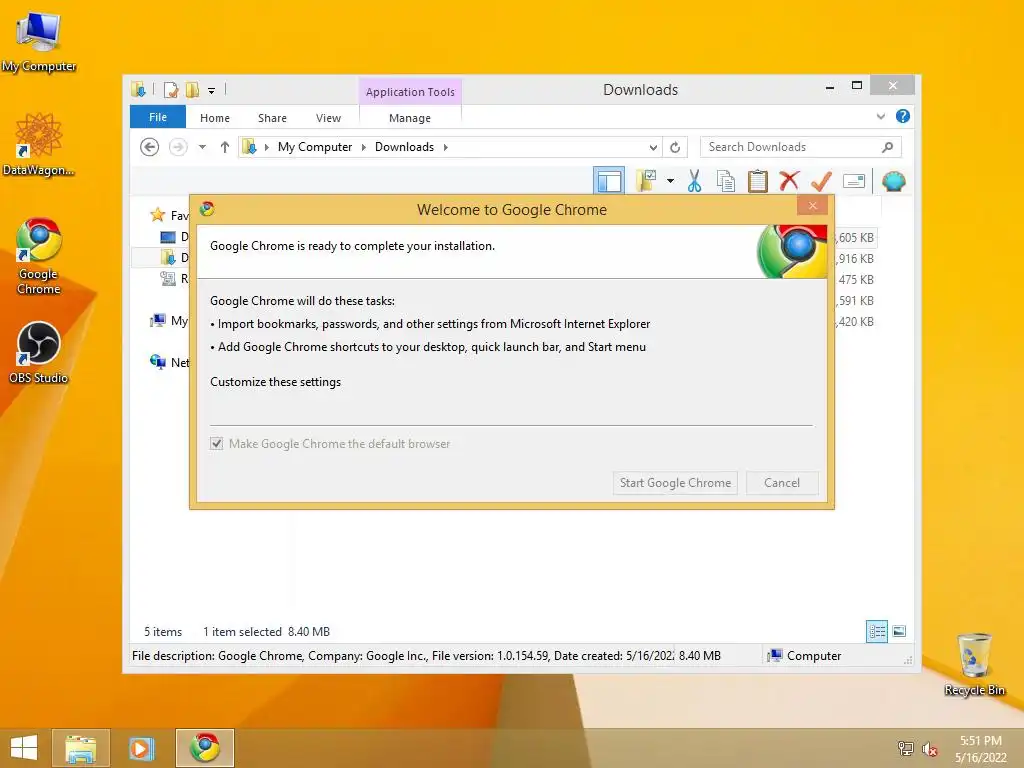Toggle Make Google Chrome the default browser
The height and width of the screenshot is (768, 1024).
[217, 443]
